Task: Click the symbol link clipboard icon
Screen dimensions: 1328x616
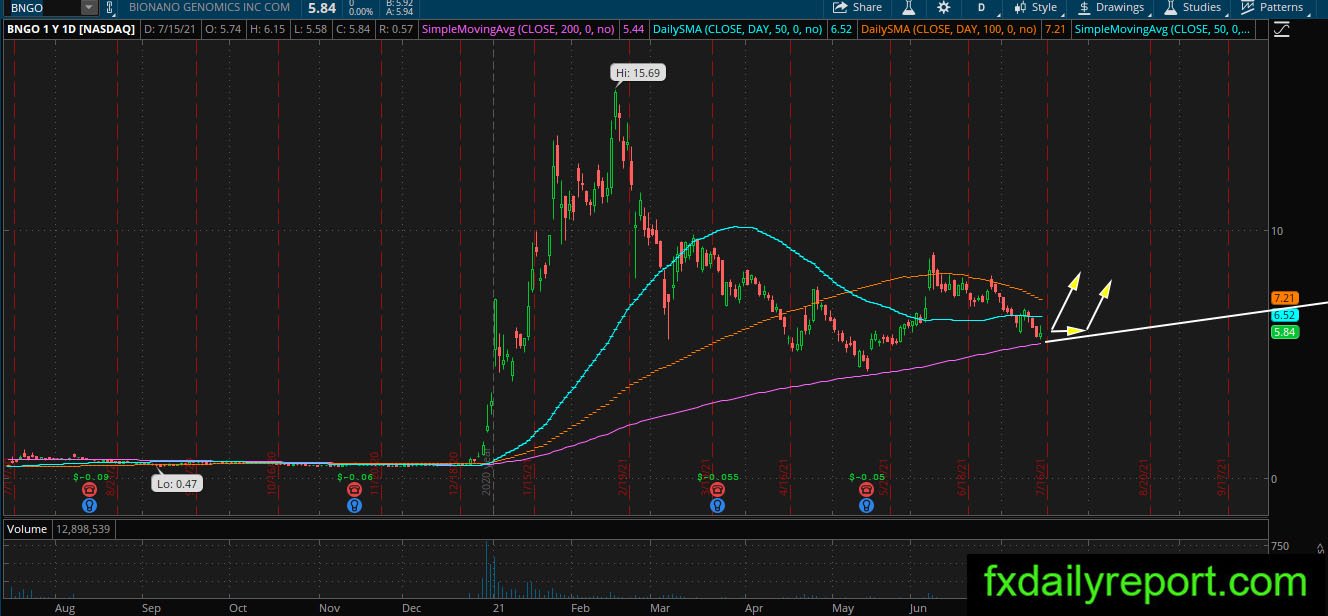Action: (x=108, y=7)
